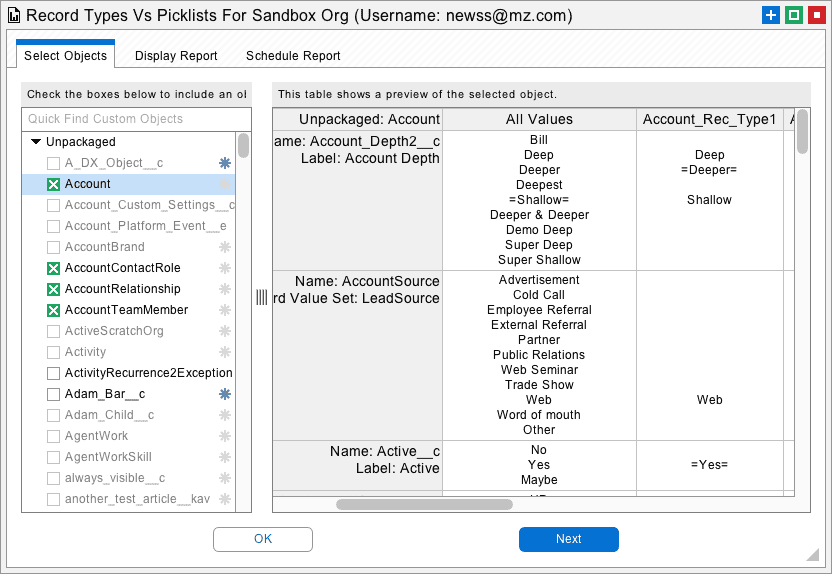
Task: Click the asterisk icon next to Adam_Child__c
Action: (225, 415)
